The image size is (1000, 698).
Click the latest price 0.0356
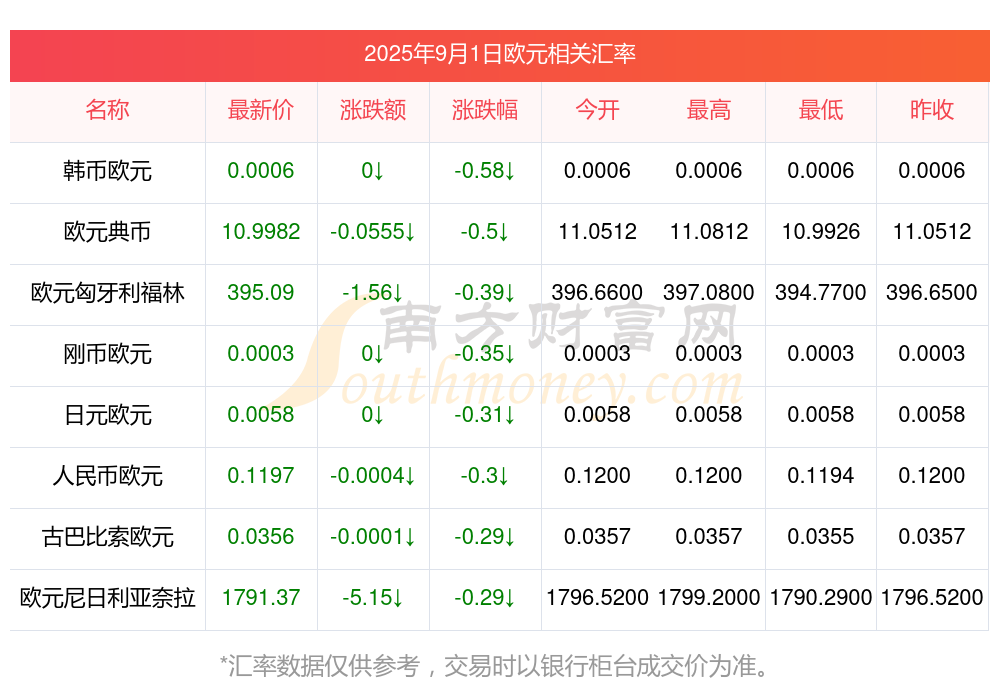261,537
